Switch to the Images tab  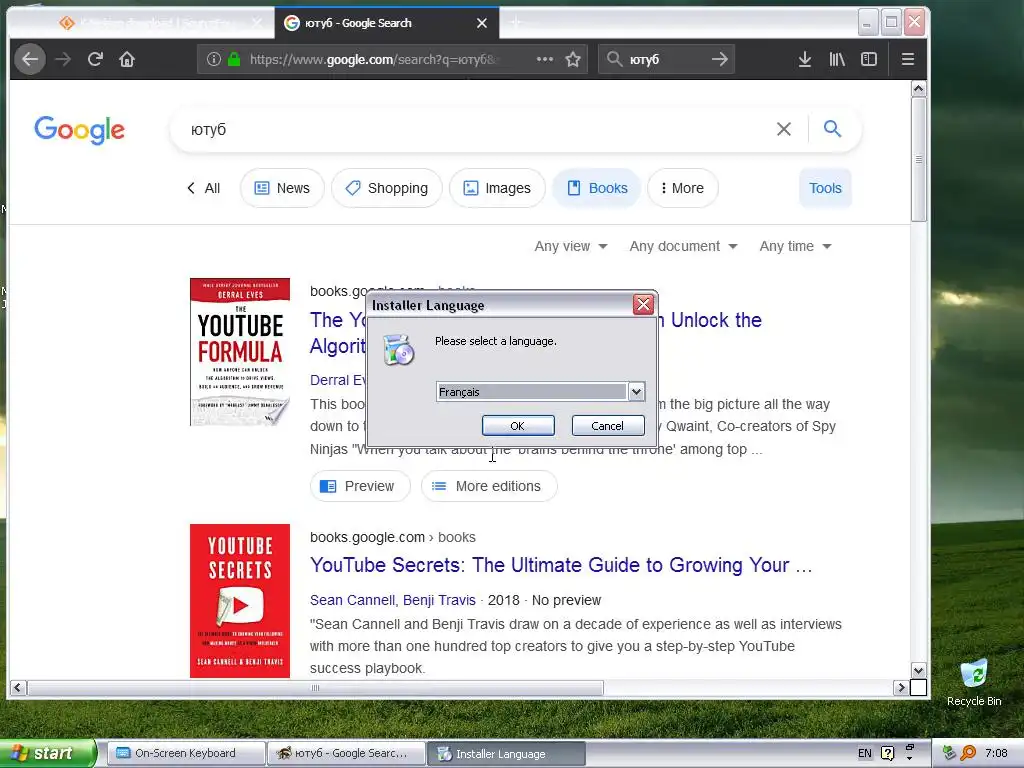(x=497, y=188)
